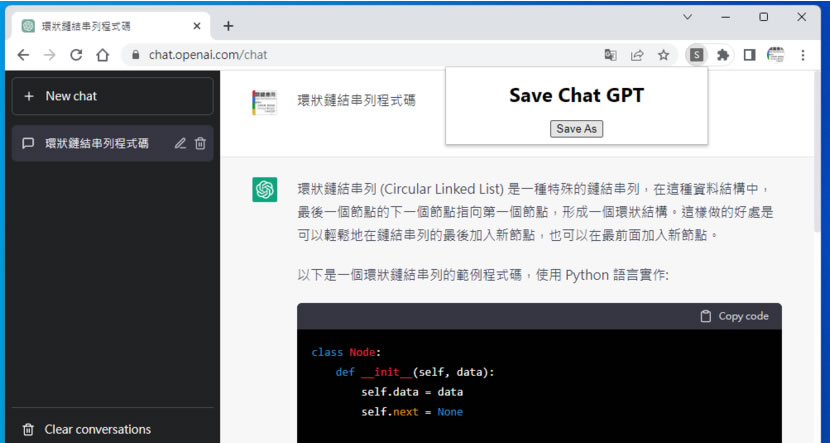Click the translate page icon

coord(610,55)
